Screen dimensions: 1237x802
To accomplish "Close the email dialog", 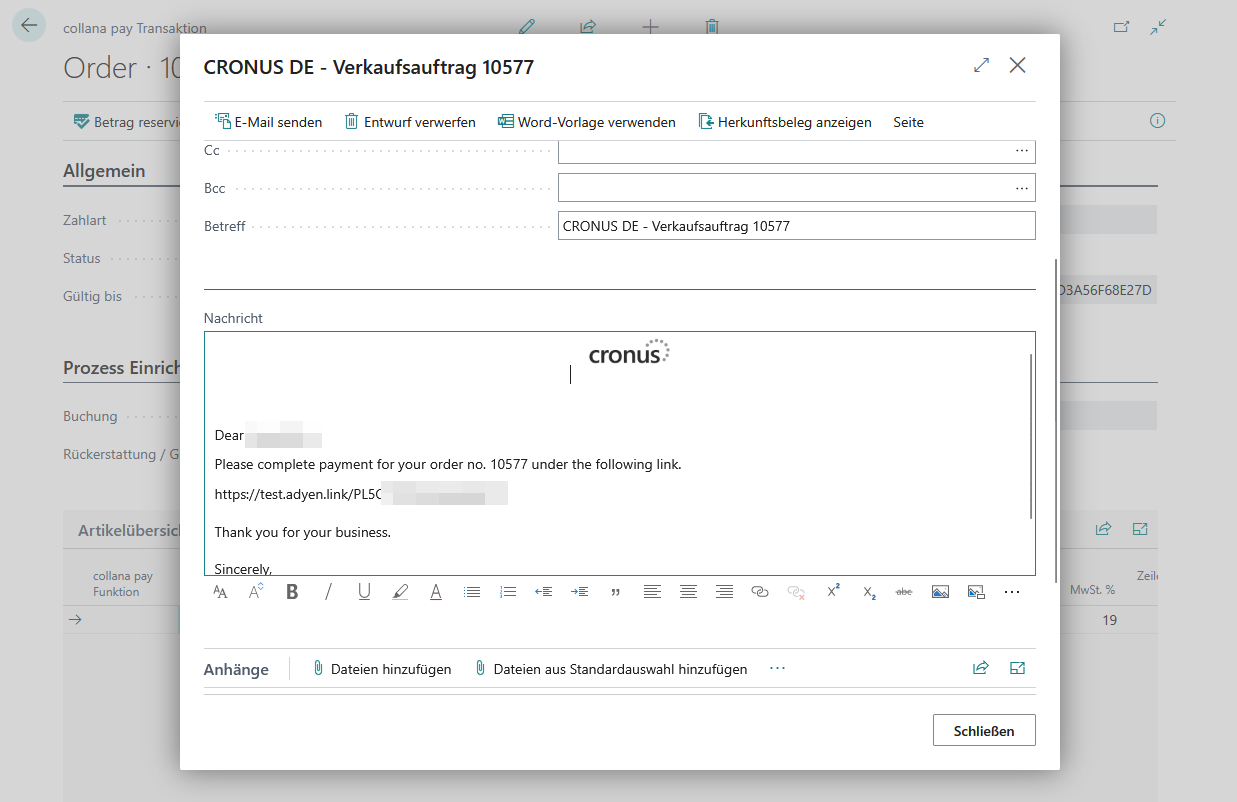I will [1017, 65].
